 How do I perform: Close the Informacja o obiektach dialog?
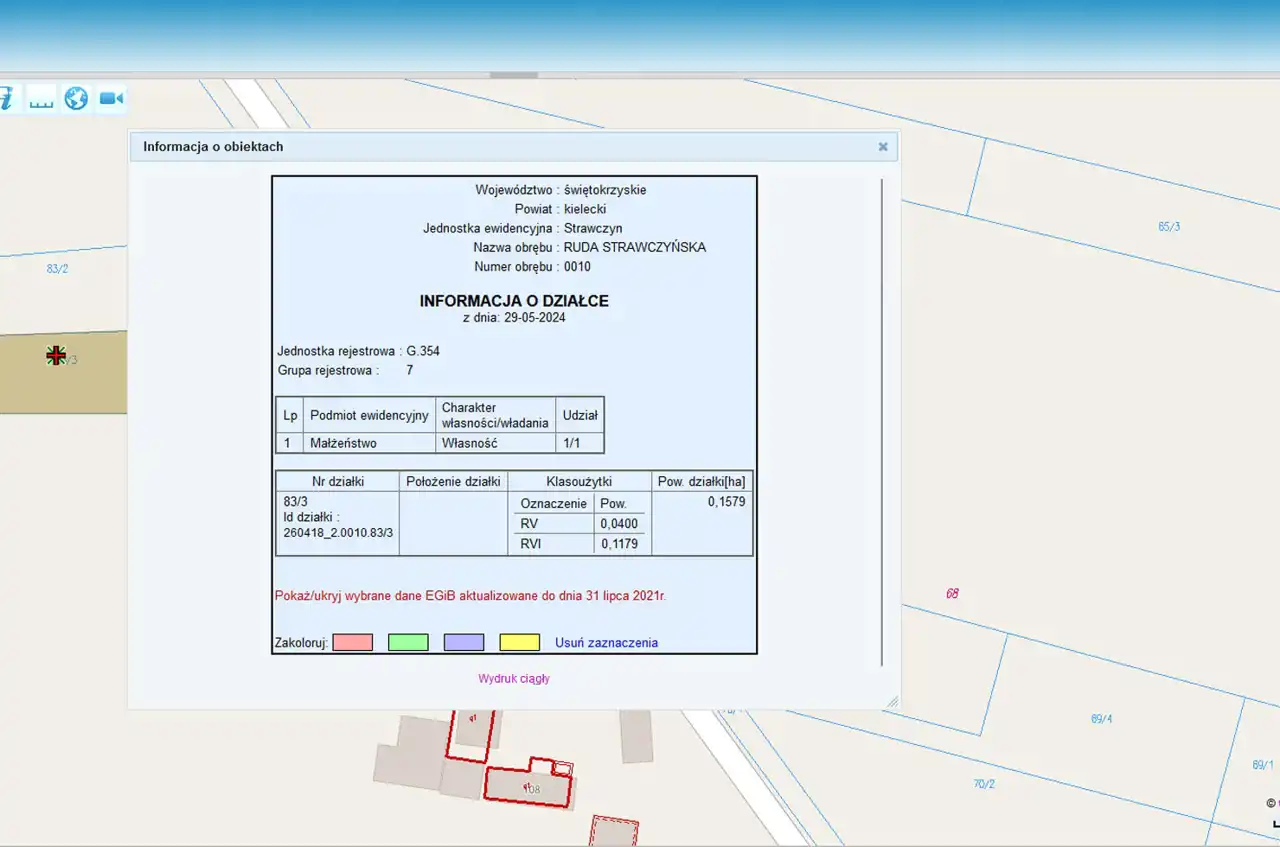point(883,147)
